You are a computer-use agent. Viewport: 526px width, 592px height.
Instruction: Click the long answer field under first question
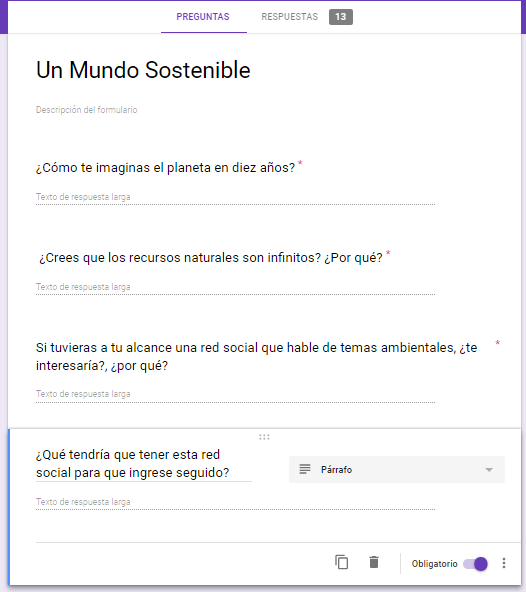point(235,197)
